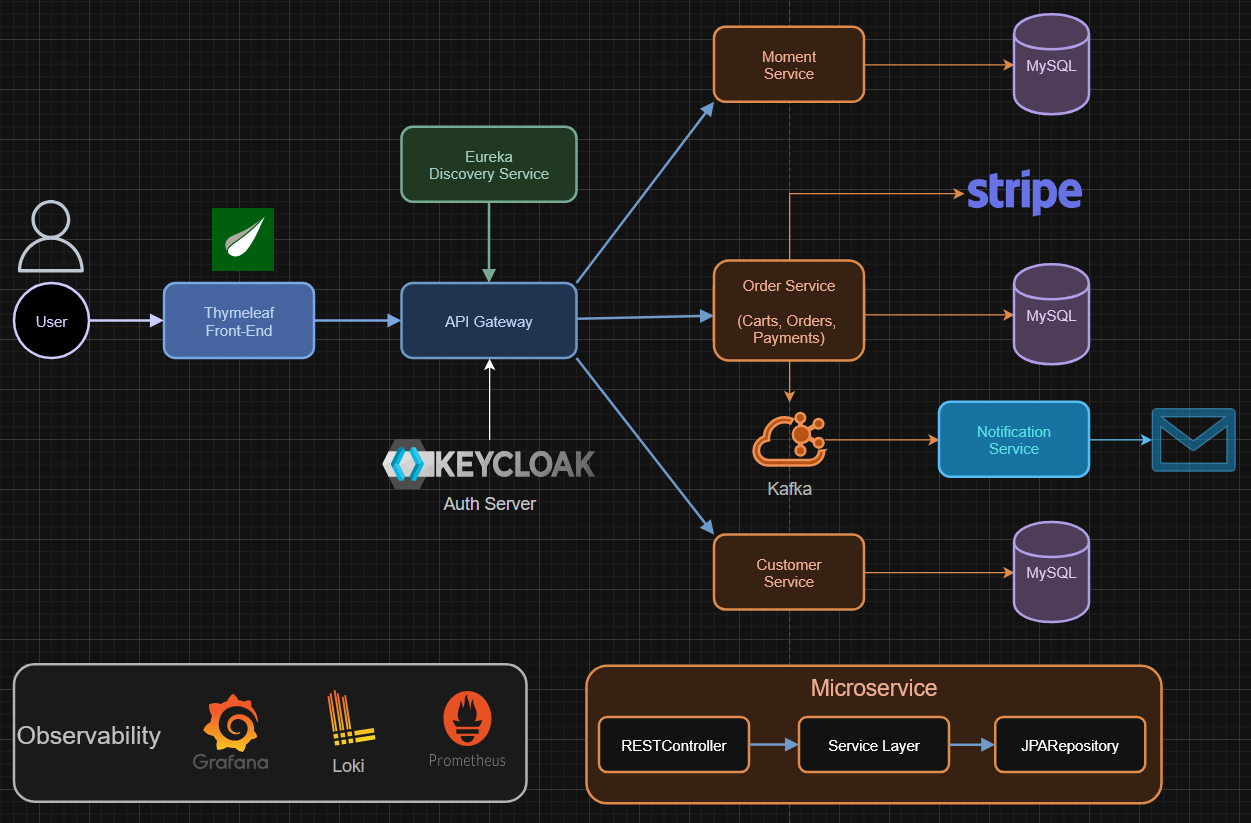This screenshot has height=823, width=1251.
Task: Select the API Gateway box
Action: pos(489,320)
